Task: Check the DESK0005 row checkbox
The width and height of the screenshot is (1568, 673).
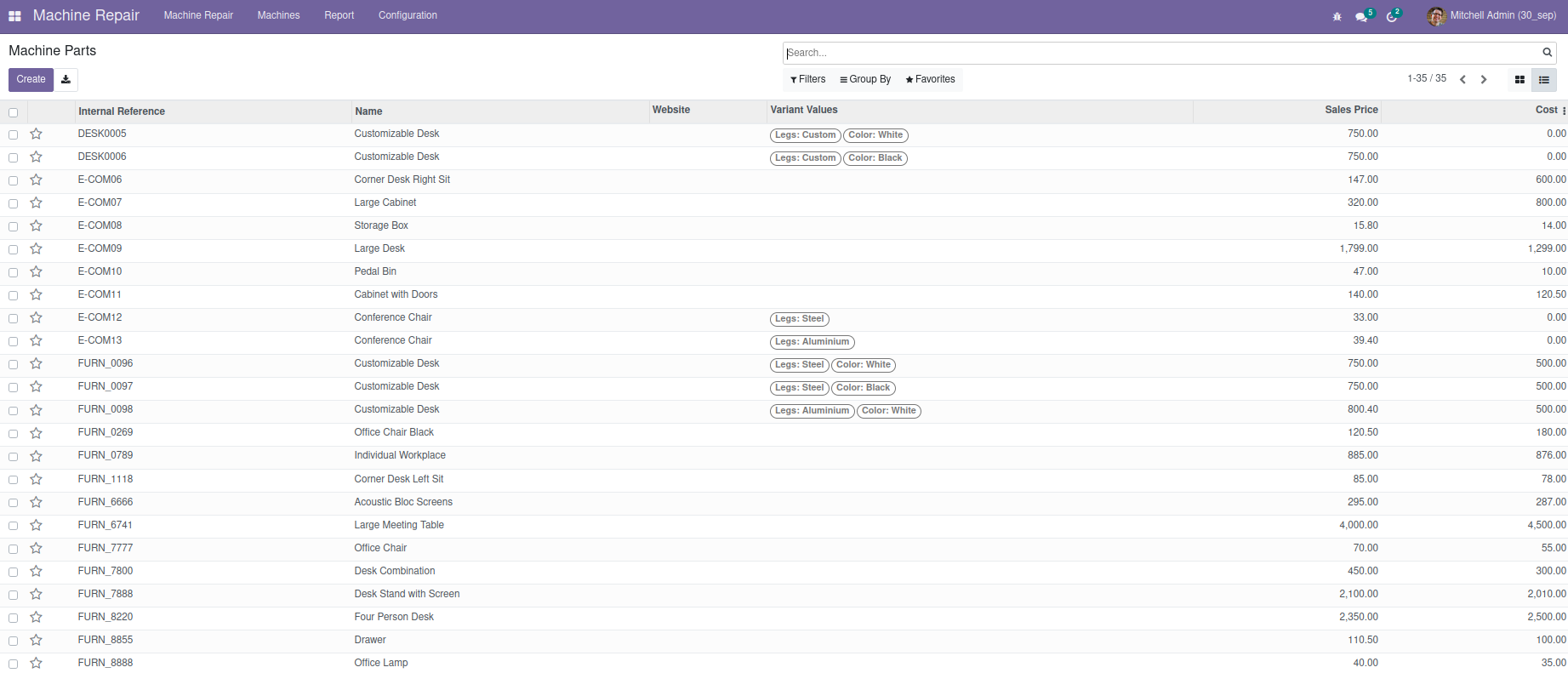Action: (13, 134)
